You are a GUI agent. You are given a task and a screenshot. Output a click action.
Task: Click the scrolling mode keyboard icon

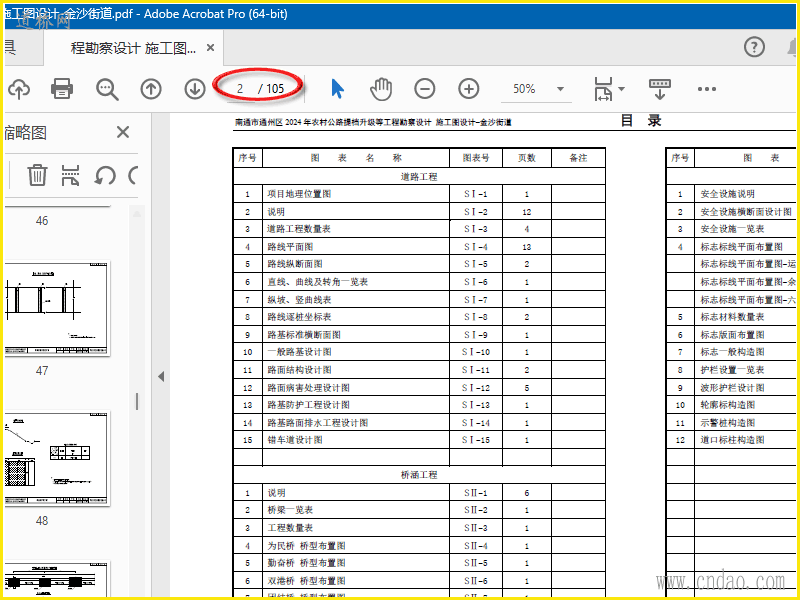(x=659, y=89)
